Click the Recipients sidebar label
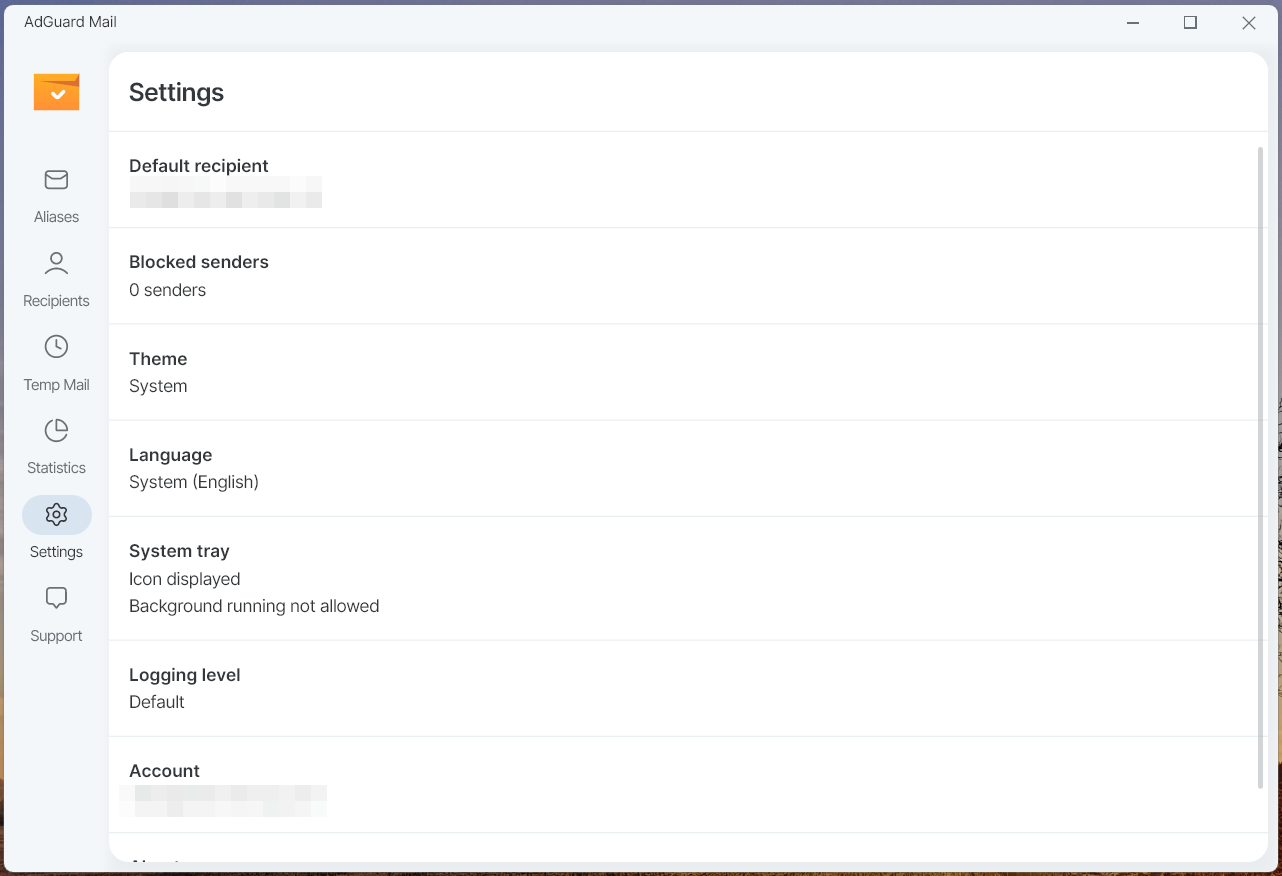 (56, 301)
